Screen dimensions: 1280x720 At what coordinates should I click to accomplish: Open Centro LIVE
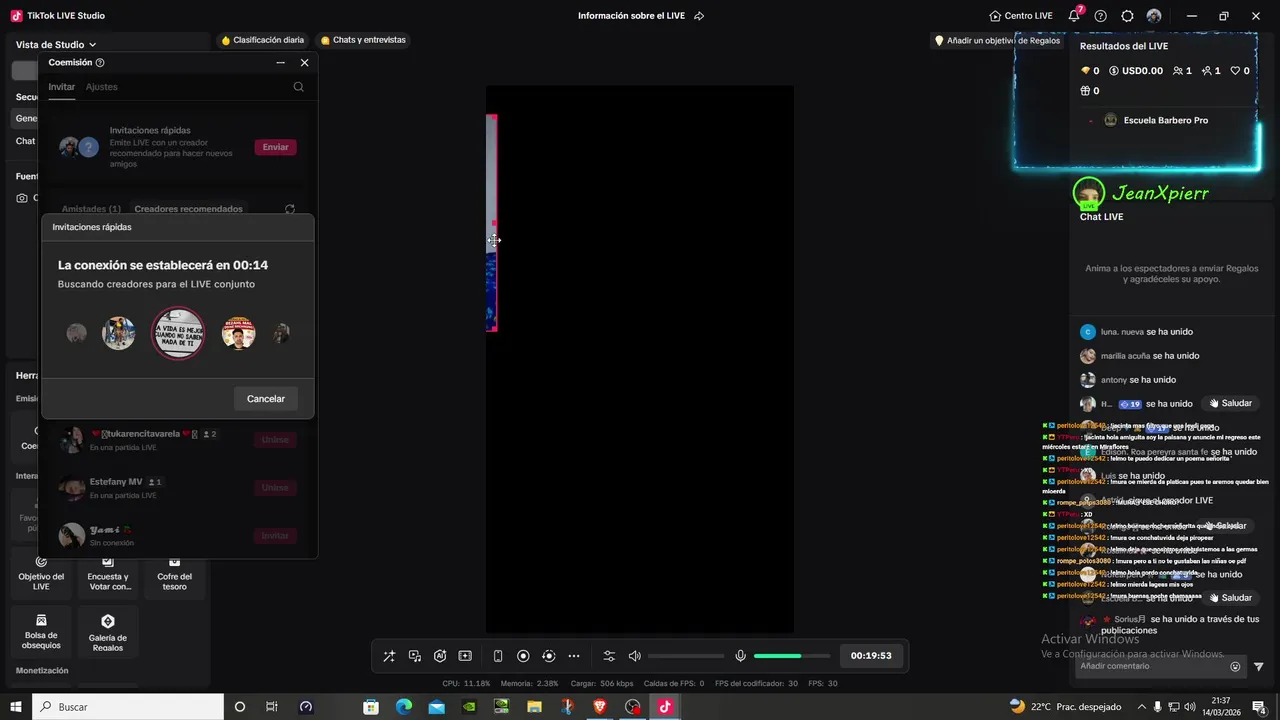point(1020,16)
